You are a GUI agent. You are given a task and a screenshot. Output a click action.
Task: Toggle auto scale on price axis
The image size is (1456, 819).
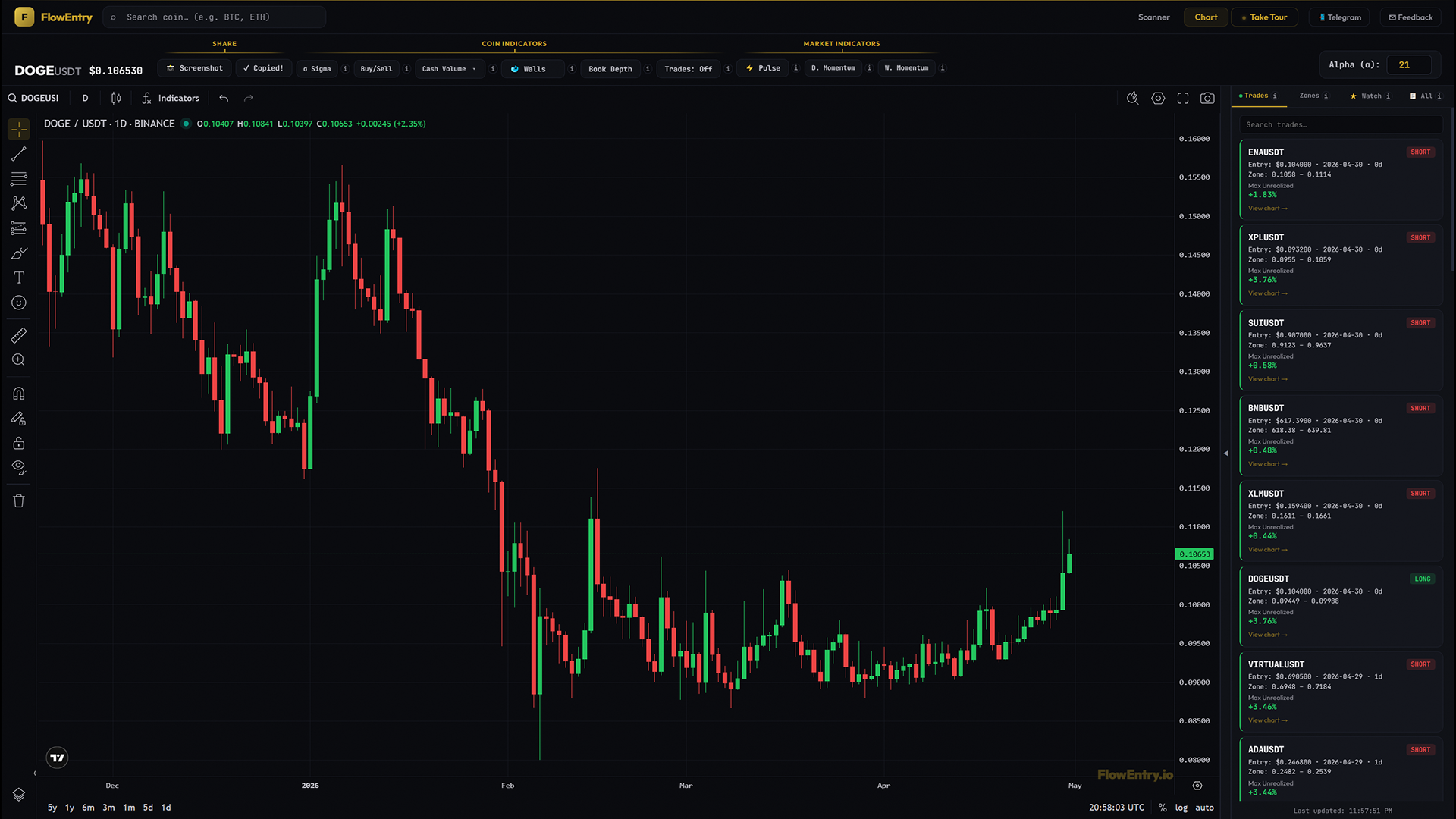pos(1204,808)
